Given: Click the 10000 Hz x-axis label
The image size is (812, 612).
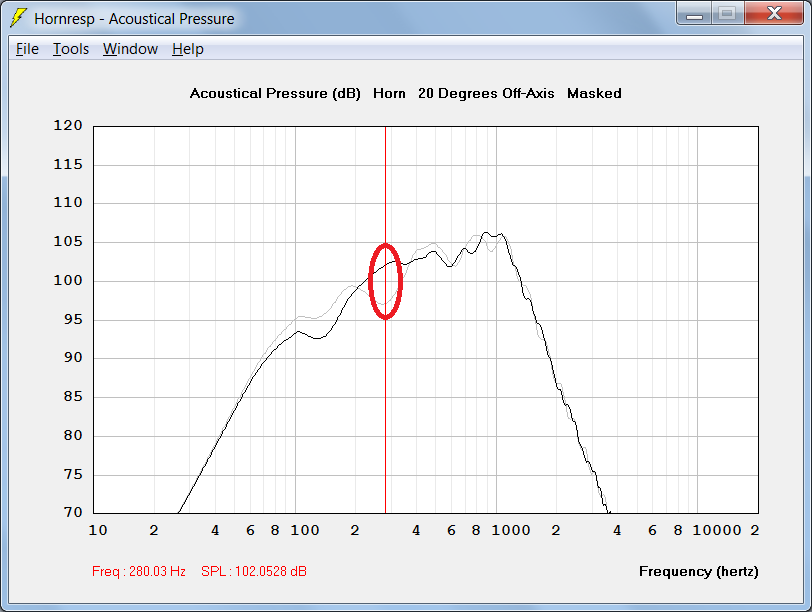Looking at the screenshot, I should tap(717, 530).
